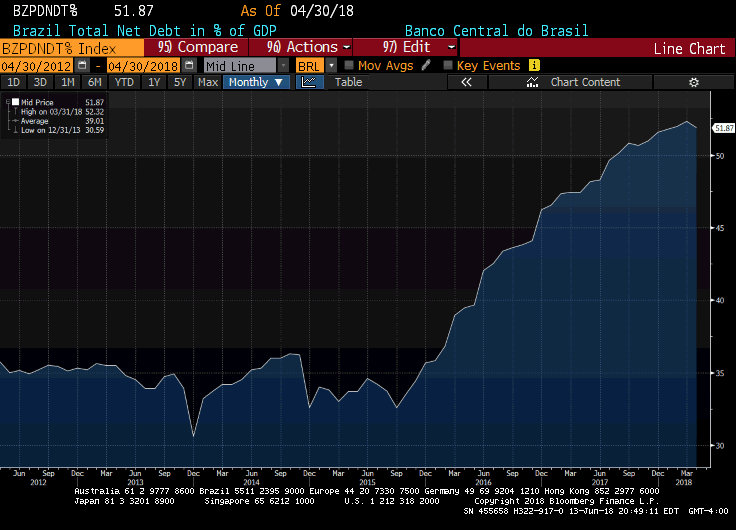Open chart settings gear icon
This screenshot has height=530, width=736.
[695, 82]
